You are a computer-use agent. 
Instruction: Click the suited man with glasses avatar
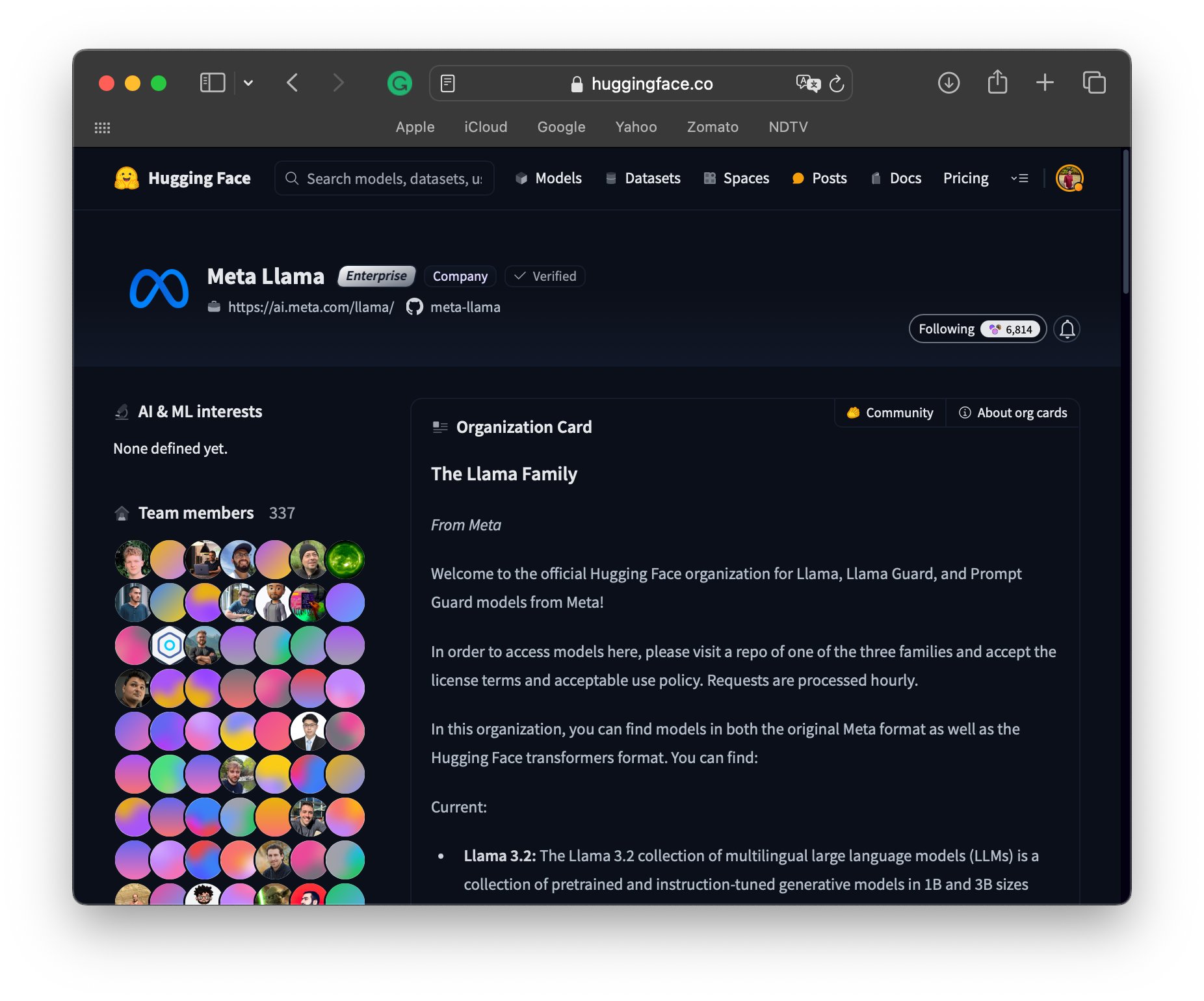[309, 731]
